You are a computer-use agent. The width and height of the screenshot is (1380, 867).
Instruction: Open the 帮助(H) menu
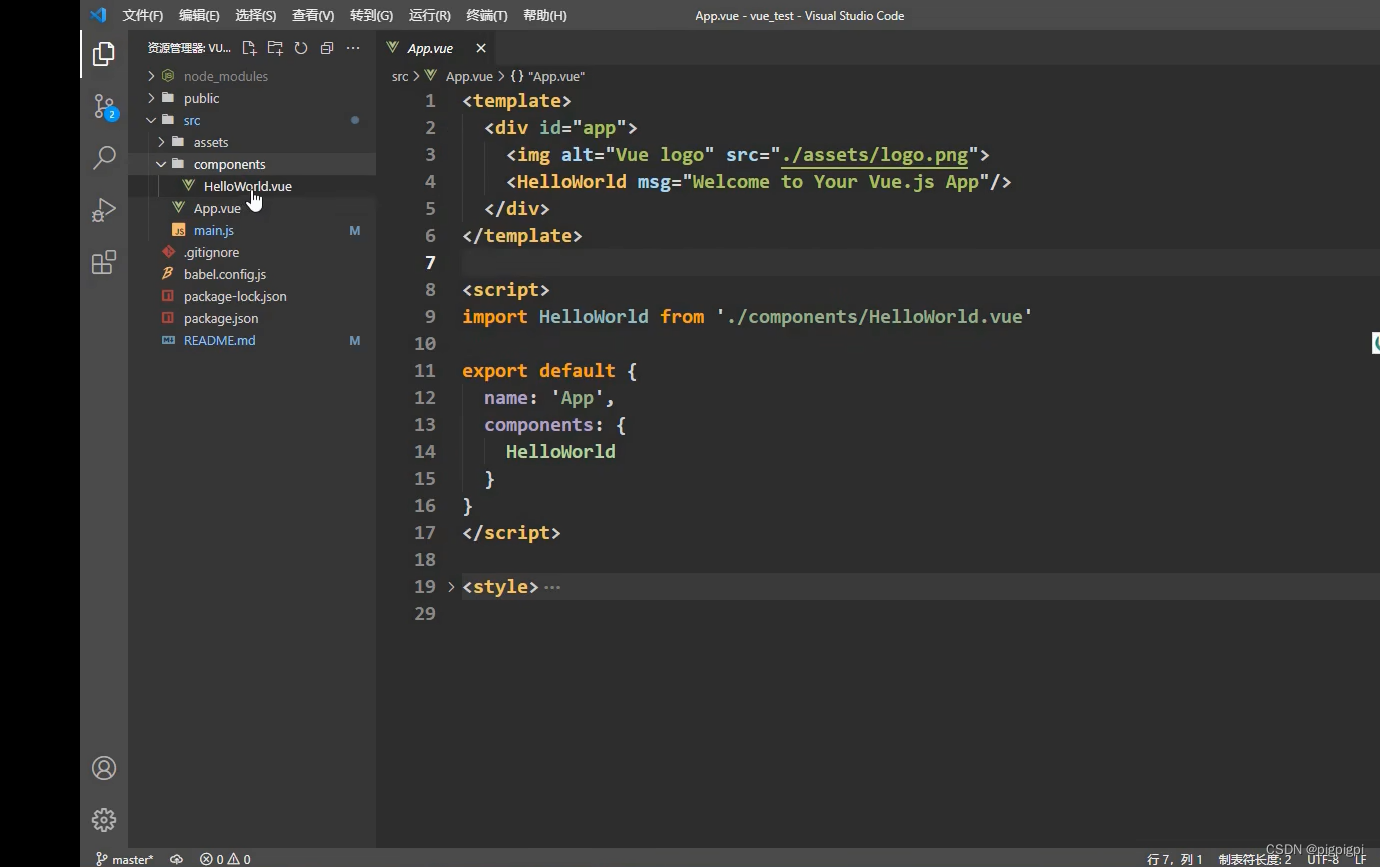545,15
